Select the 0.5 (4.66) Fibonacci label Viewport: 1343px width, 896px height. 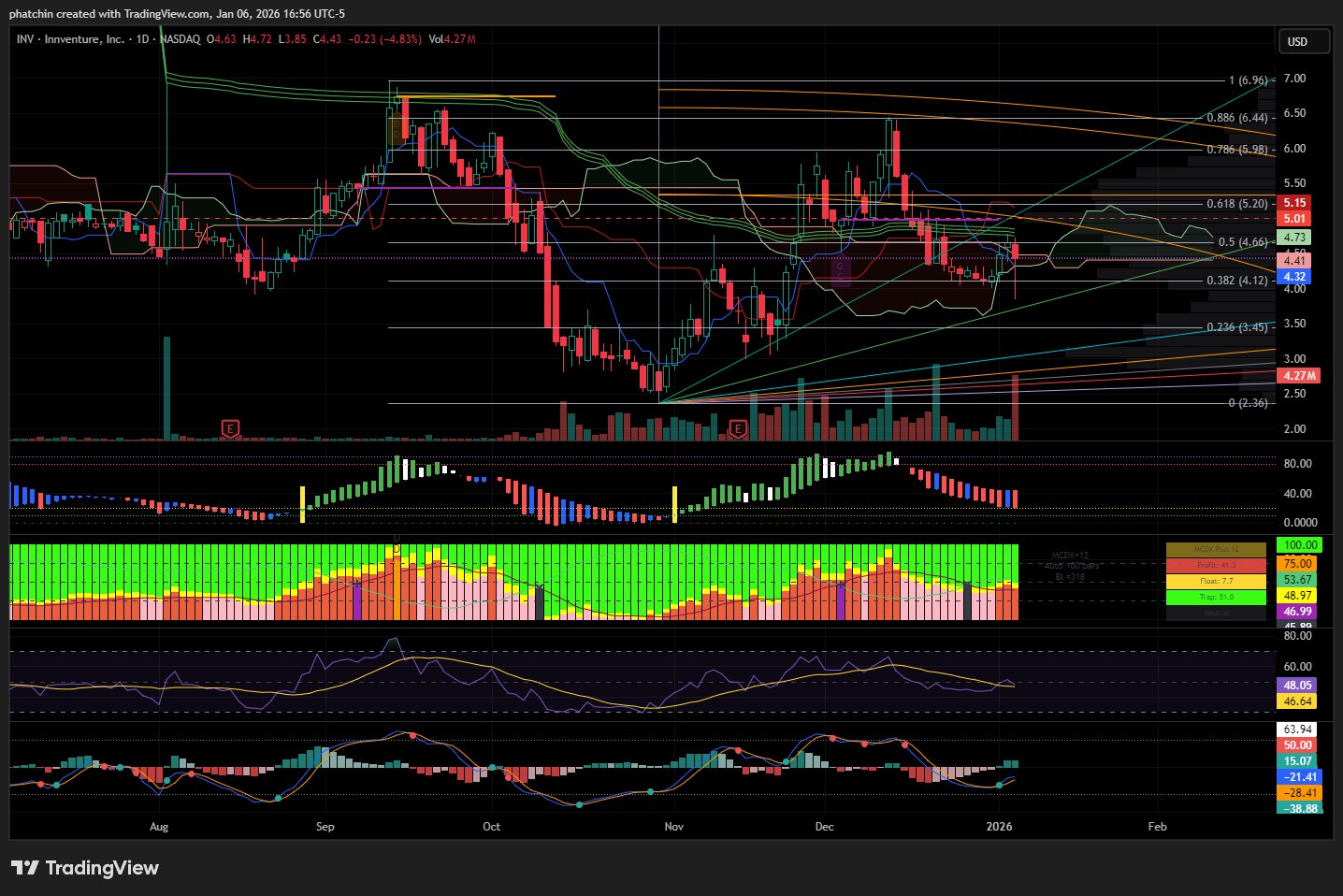(x=1243, y=242)
